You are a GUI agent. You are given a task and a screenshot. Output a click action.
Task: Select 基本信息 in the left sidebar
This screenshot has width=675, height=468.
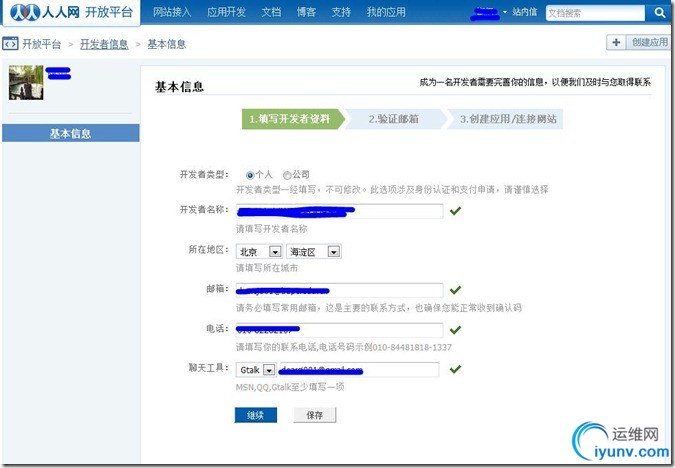[71, 133]
